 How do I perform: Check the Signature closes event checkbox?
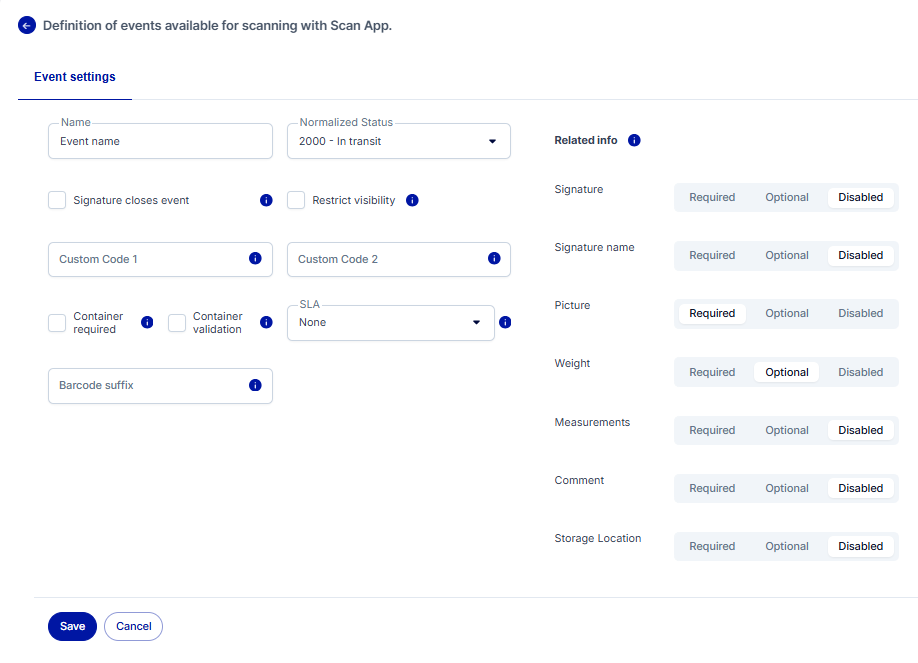[57, 200]
